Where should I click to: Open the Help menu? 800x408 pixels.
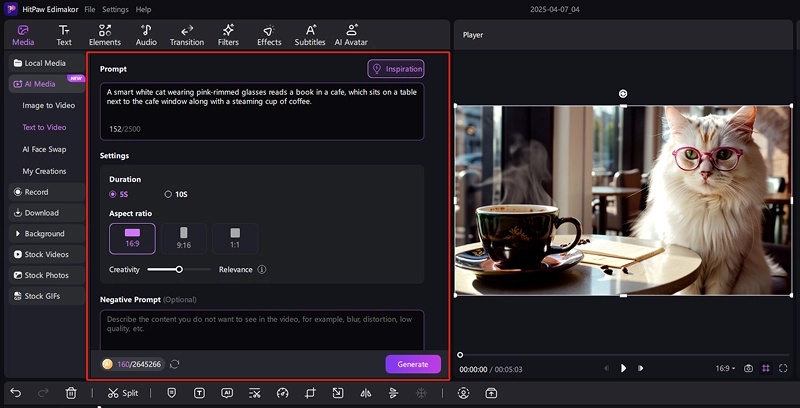tap(143, 10)
